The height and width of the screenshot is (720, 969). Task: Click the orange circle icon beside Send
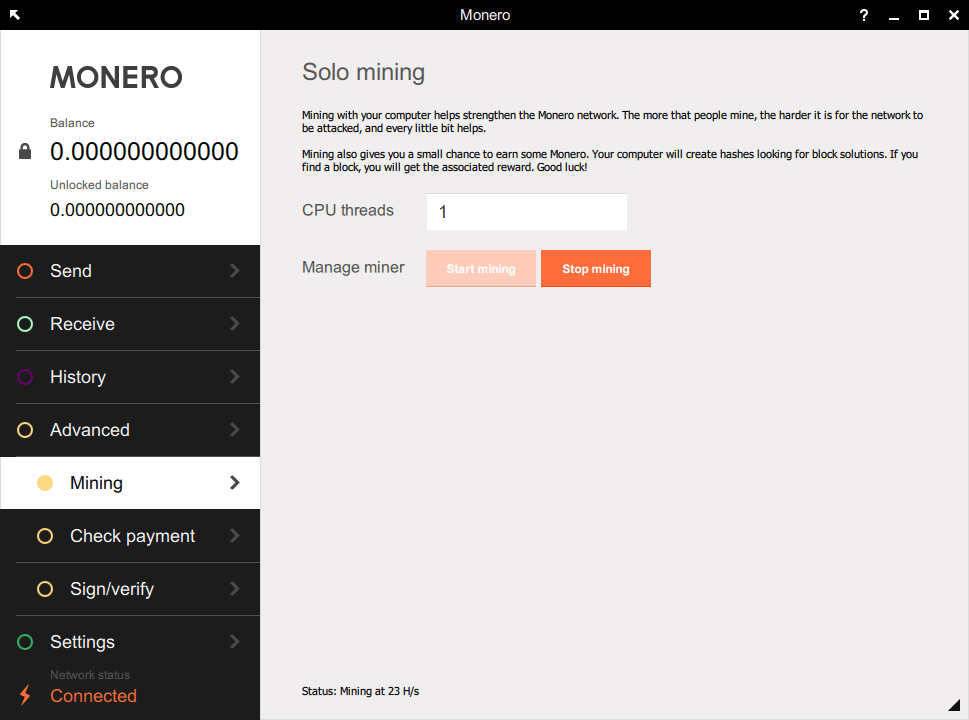pos(25,271)
